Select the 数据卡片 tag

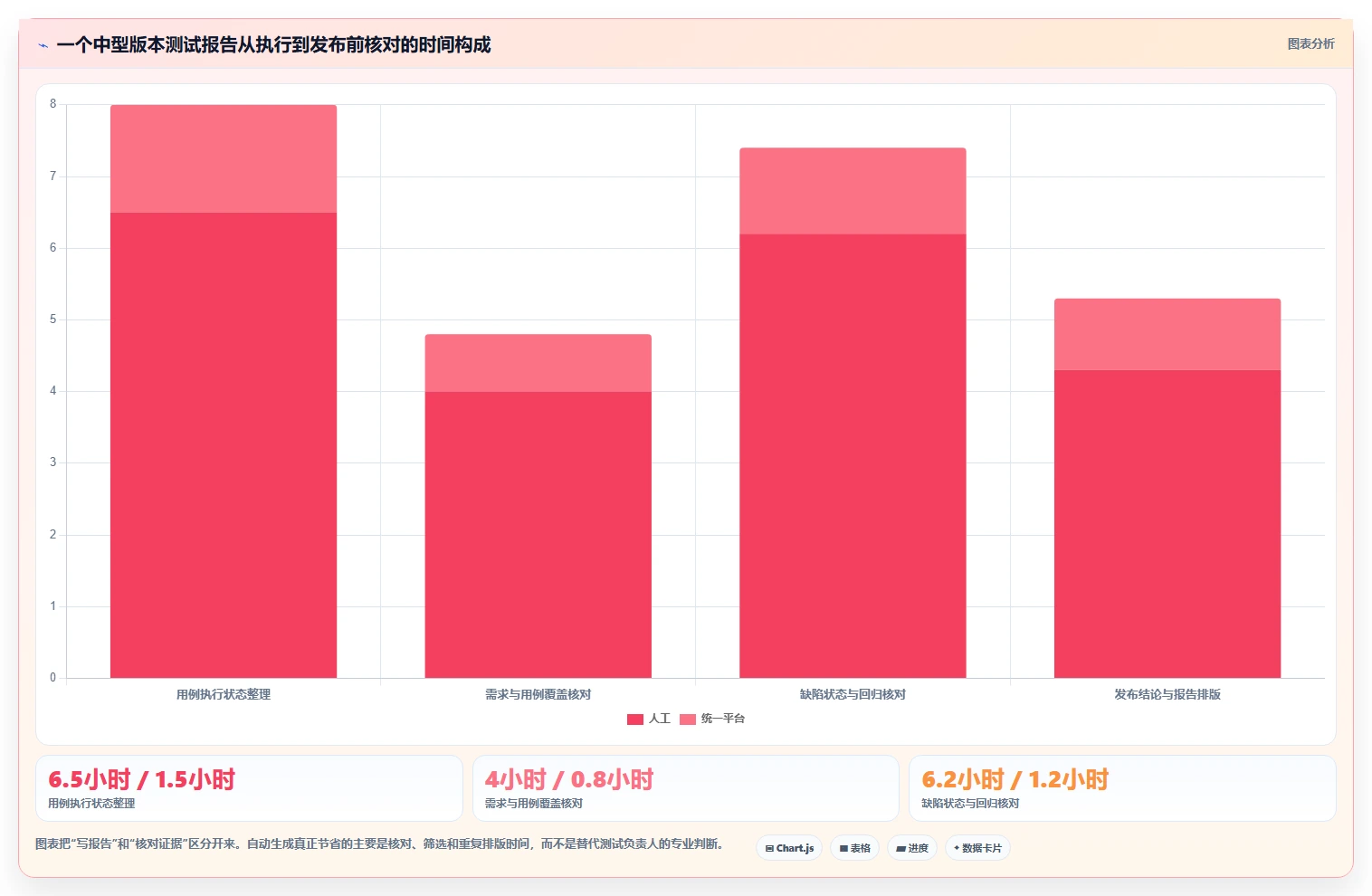tap(977, 848)
